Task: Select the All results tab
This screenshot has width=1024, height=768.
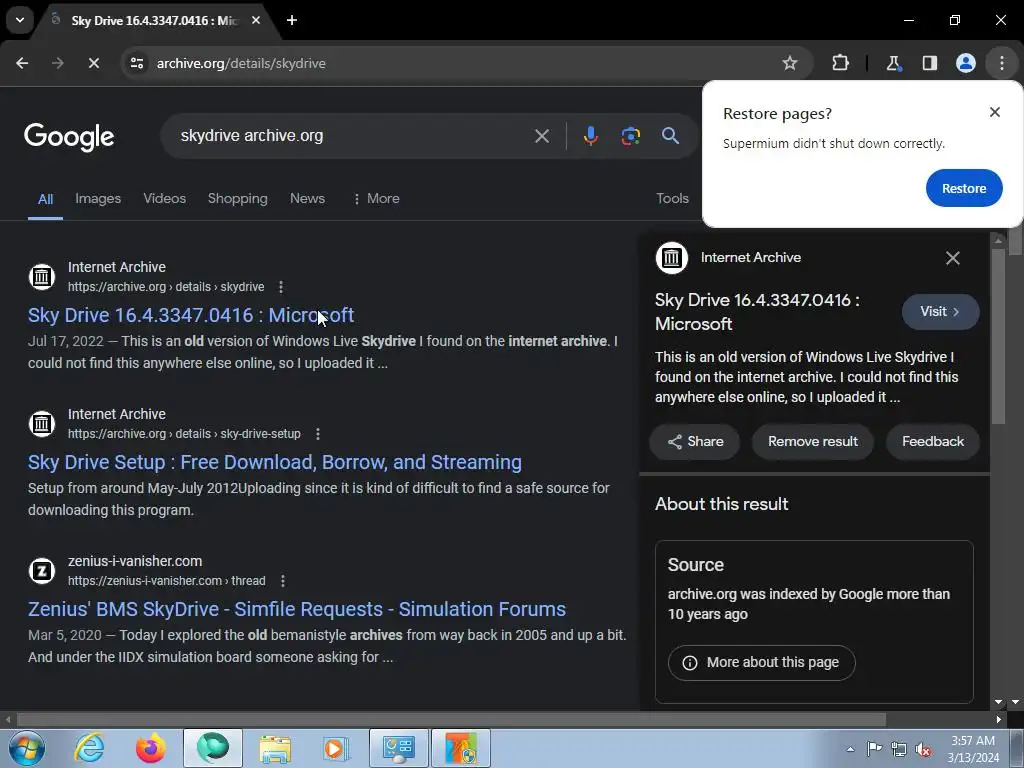Action: (45, 199)
